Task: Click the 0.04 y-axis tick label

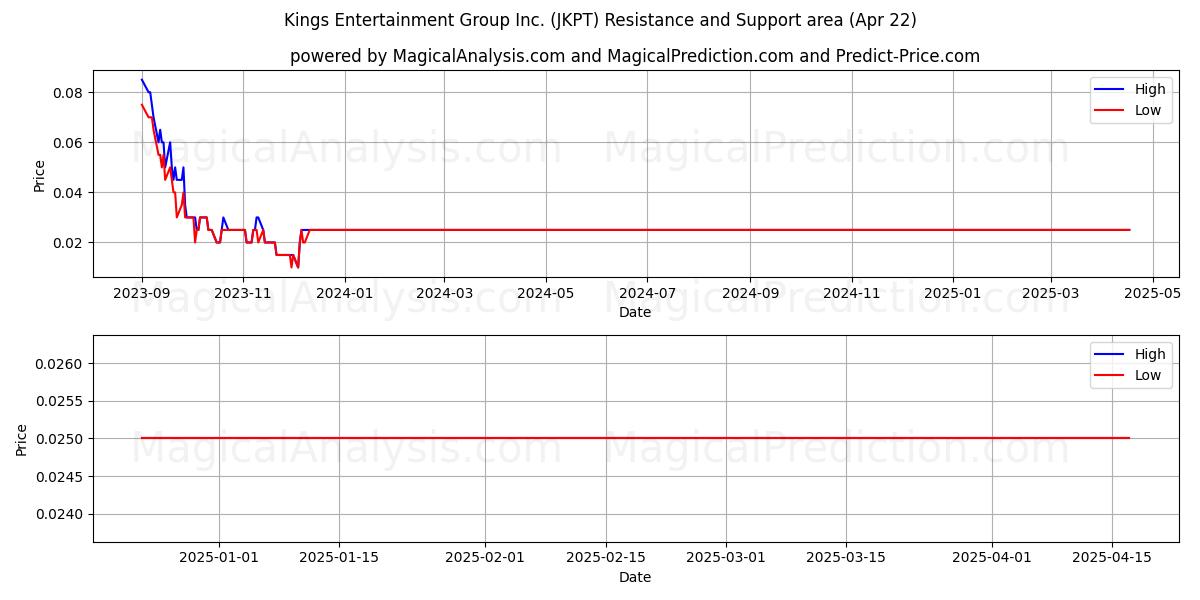Action: [x=70, y=192]
